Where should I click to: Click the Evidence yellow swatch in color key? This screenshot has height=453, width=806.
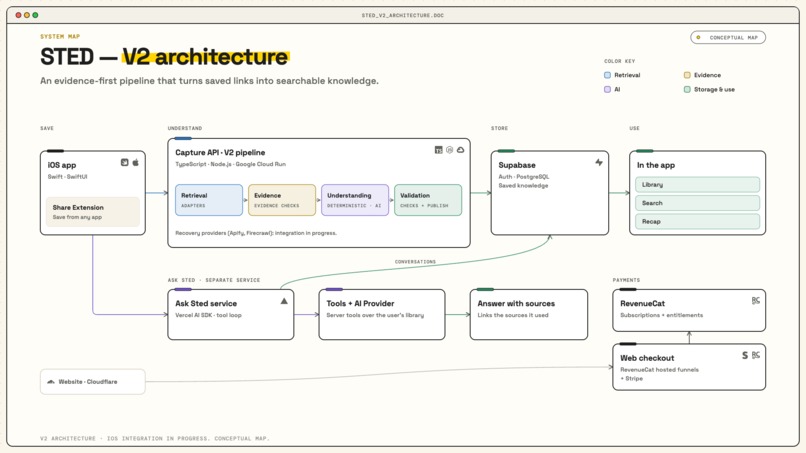tap(687, 75)
